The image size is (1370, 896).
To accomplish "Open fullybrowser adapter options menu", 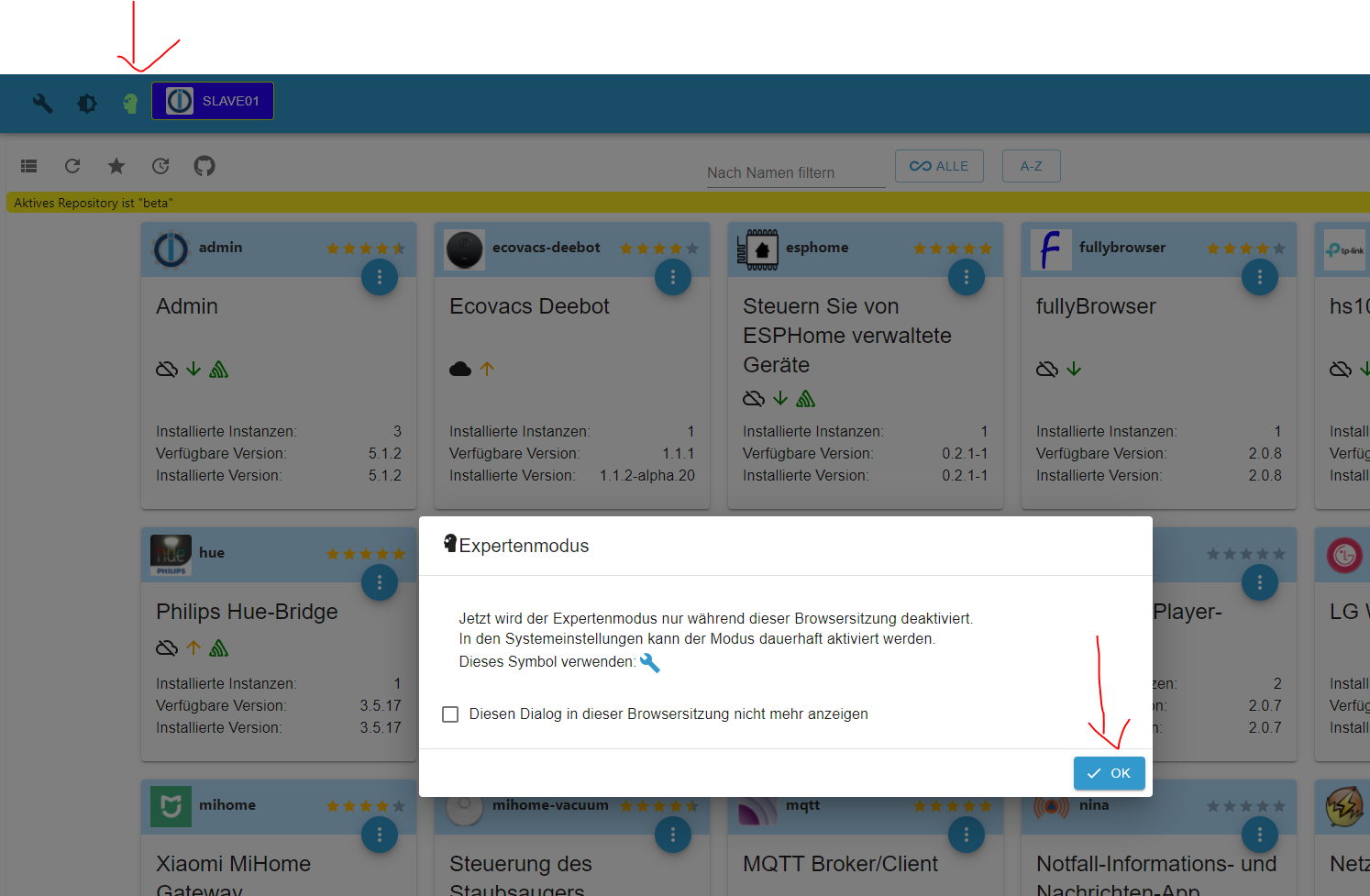I will point(1260,277).
